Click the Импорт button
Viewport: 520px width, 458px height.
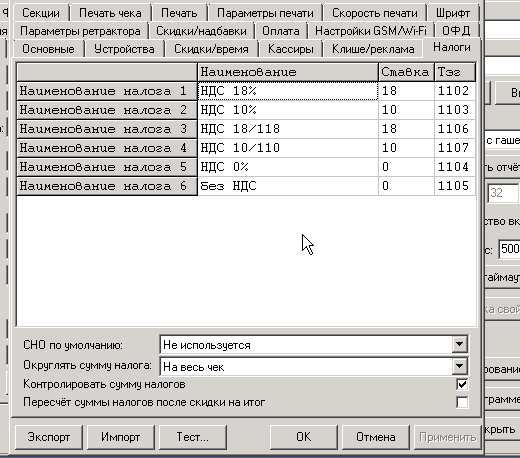click(121, 437)
